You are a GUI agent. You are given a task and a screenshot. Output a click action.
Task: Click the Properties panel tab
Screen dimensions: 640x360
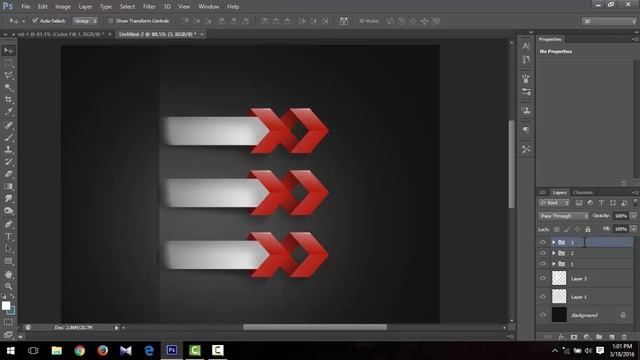550,39
